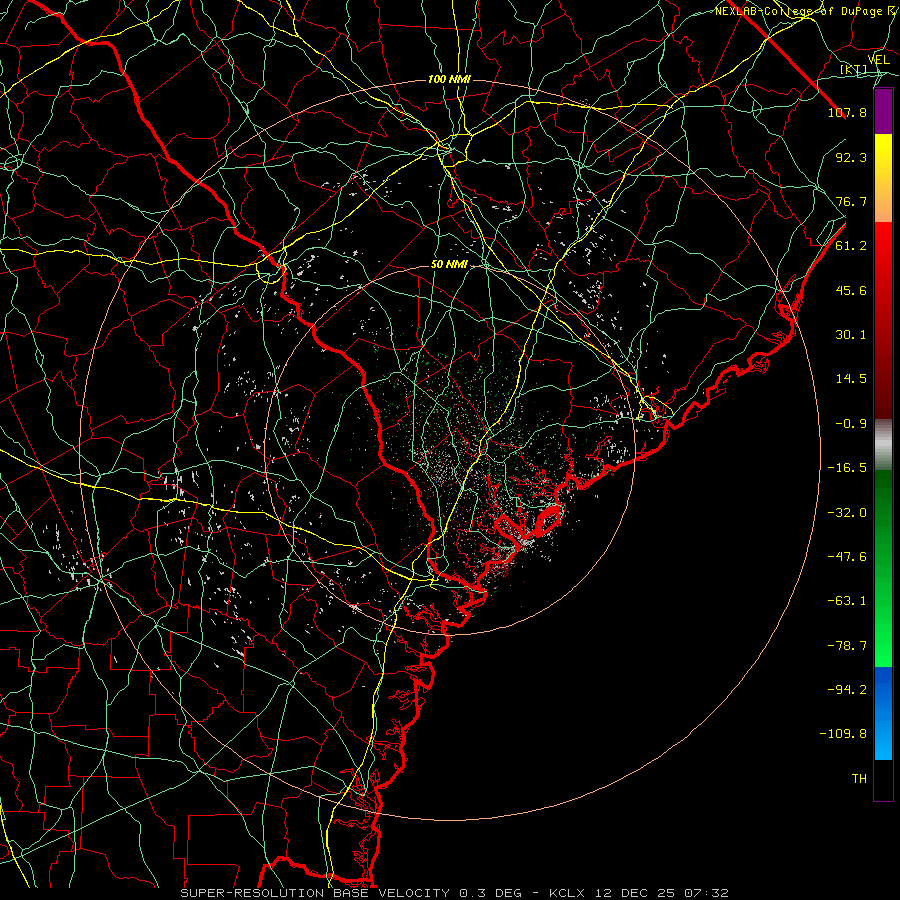This screenshot has height=900, width=900.
Task: Select the 14.5 velocity scale value
Action: [x=851, y=379]
